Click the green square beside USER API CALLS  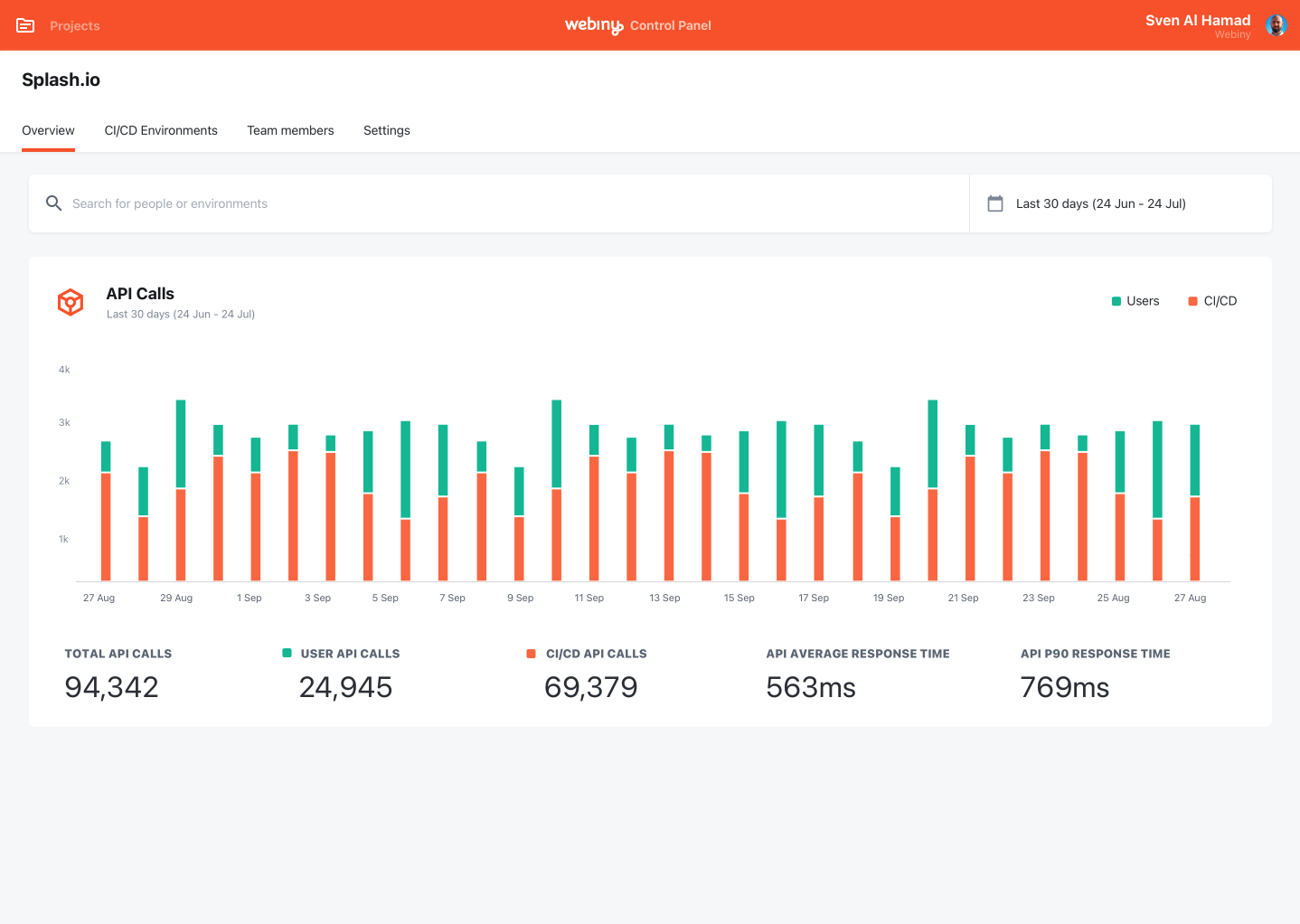tap(287, 653)
